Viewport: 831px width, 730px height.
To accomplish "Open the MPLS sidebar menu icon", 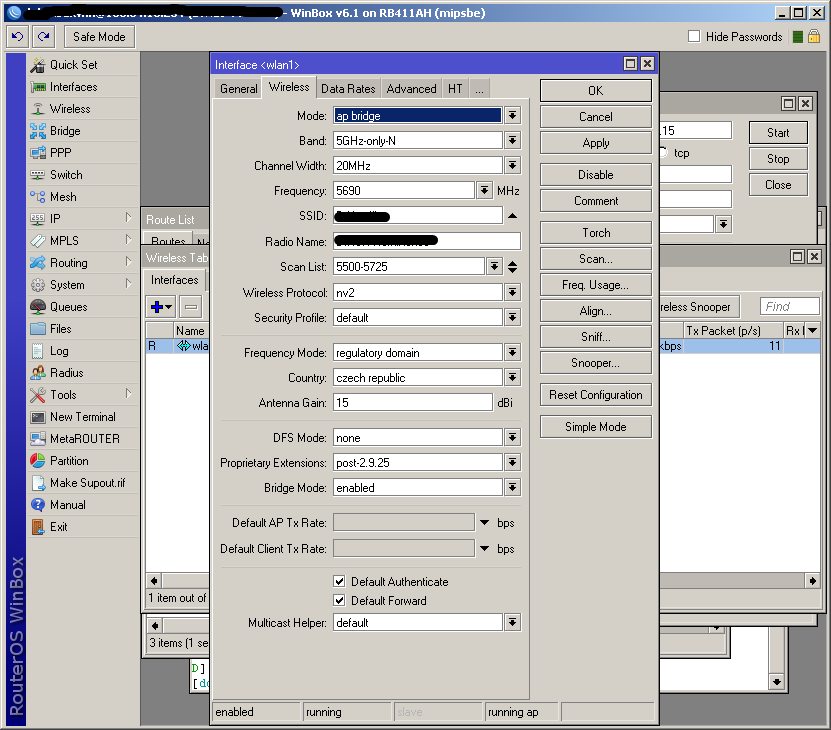I will click(x=38, y=241).
